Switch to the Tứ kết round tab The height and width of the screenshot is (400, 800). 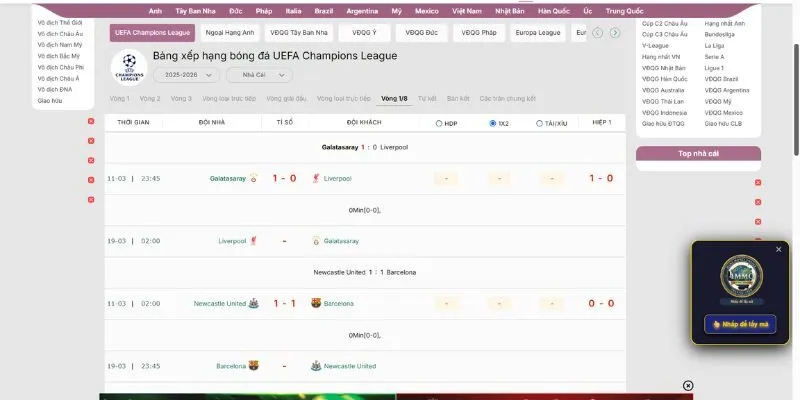(427, 99)
